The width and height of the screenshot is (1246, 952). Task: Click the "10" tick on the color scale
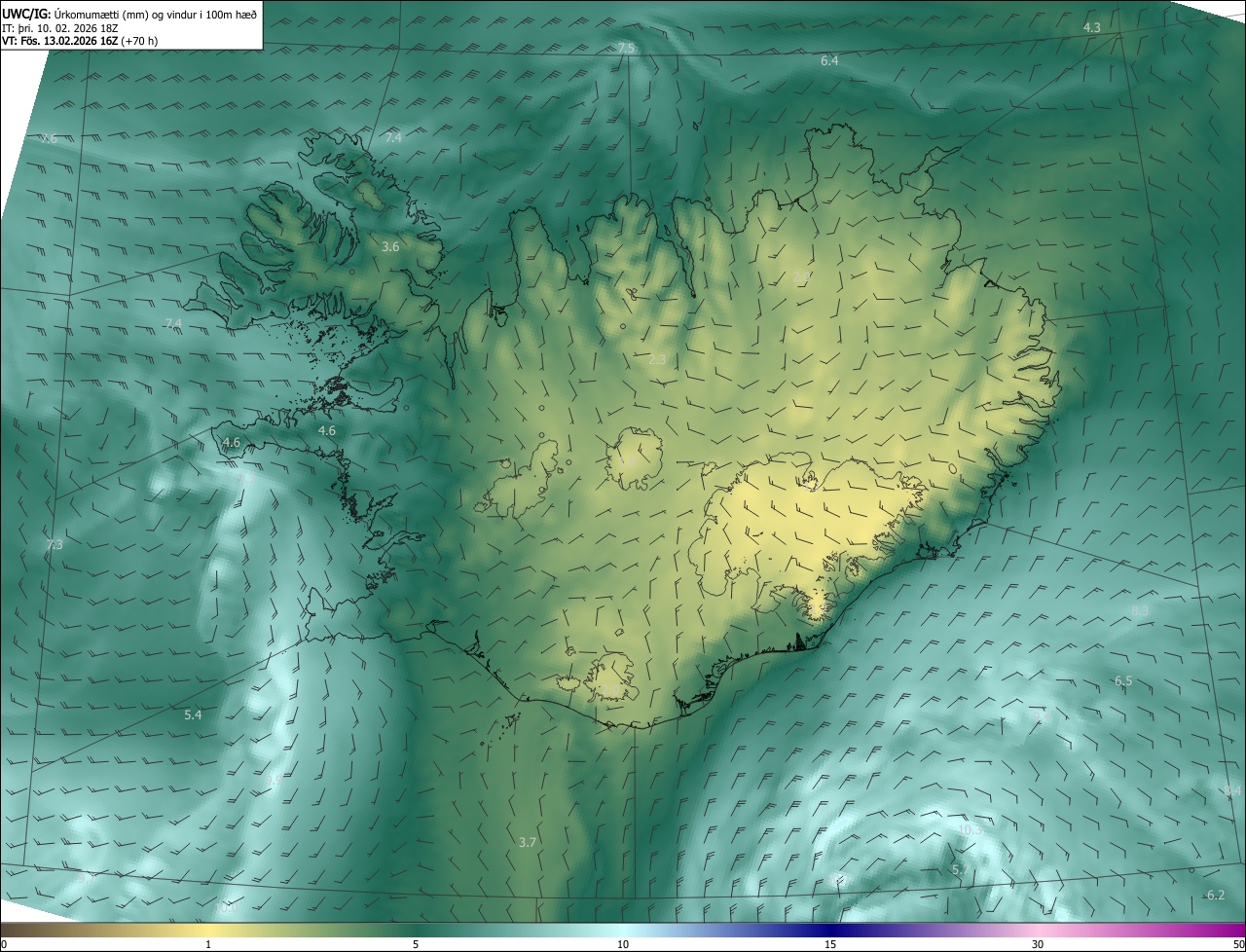tap(623, 945)
